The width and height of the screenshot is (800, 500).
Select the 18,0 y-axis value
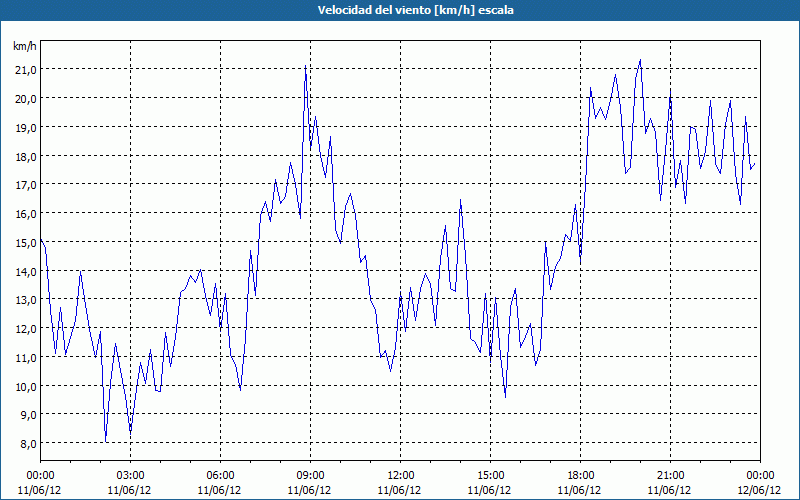click(x=26, y=157)
